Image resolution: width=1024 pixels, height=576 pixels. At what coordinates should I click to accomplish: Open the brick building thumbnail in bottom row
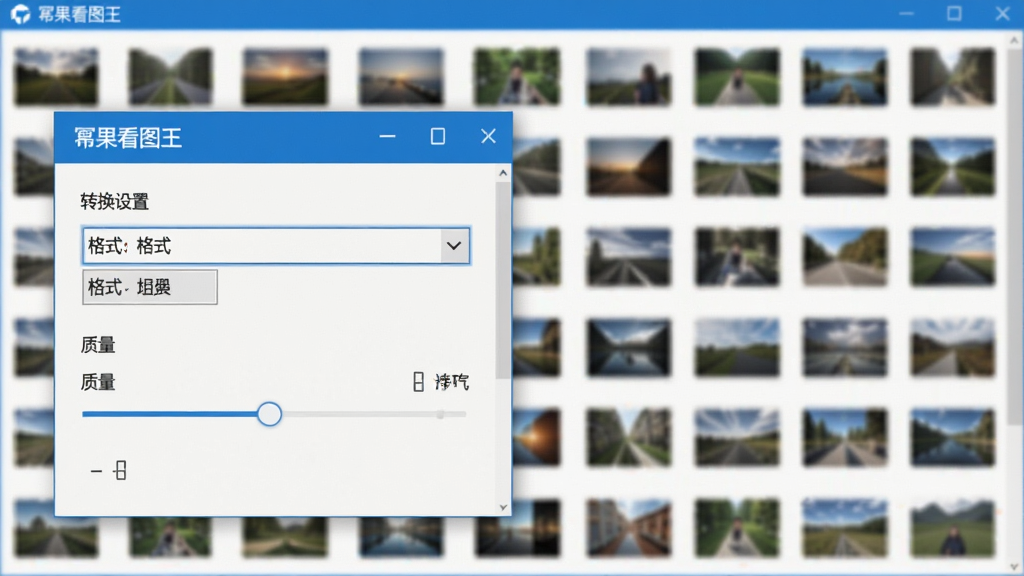(628, 528)
